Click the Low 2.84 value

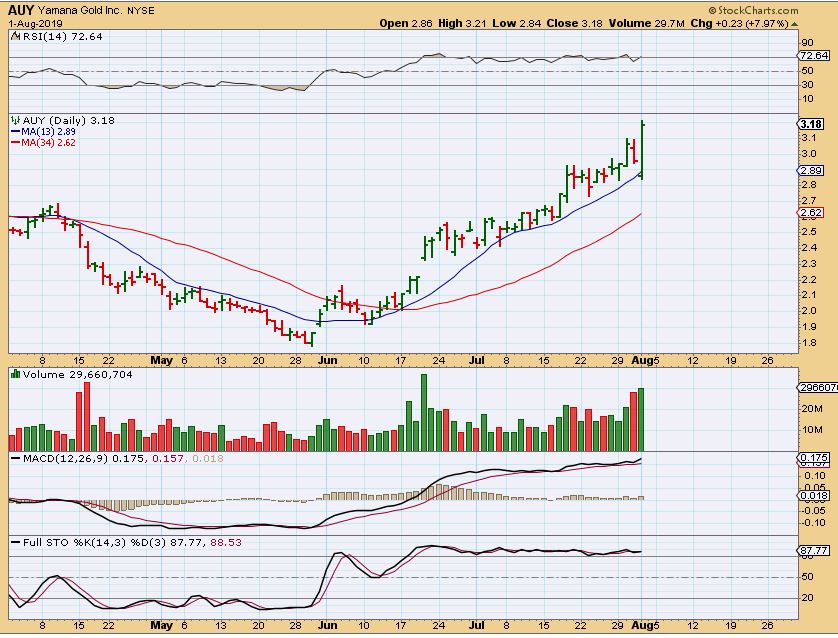pos(517,24)
